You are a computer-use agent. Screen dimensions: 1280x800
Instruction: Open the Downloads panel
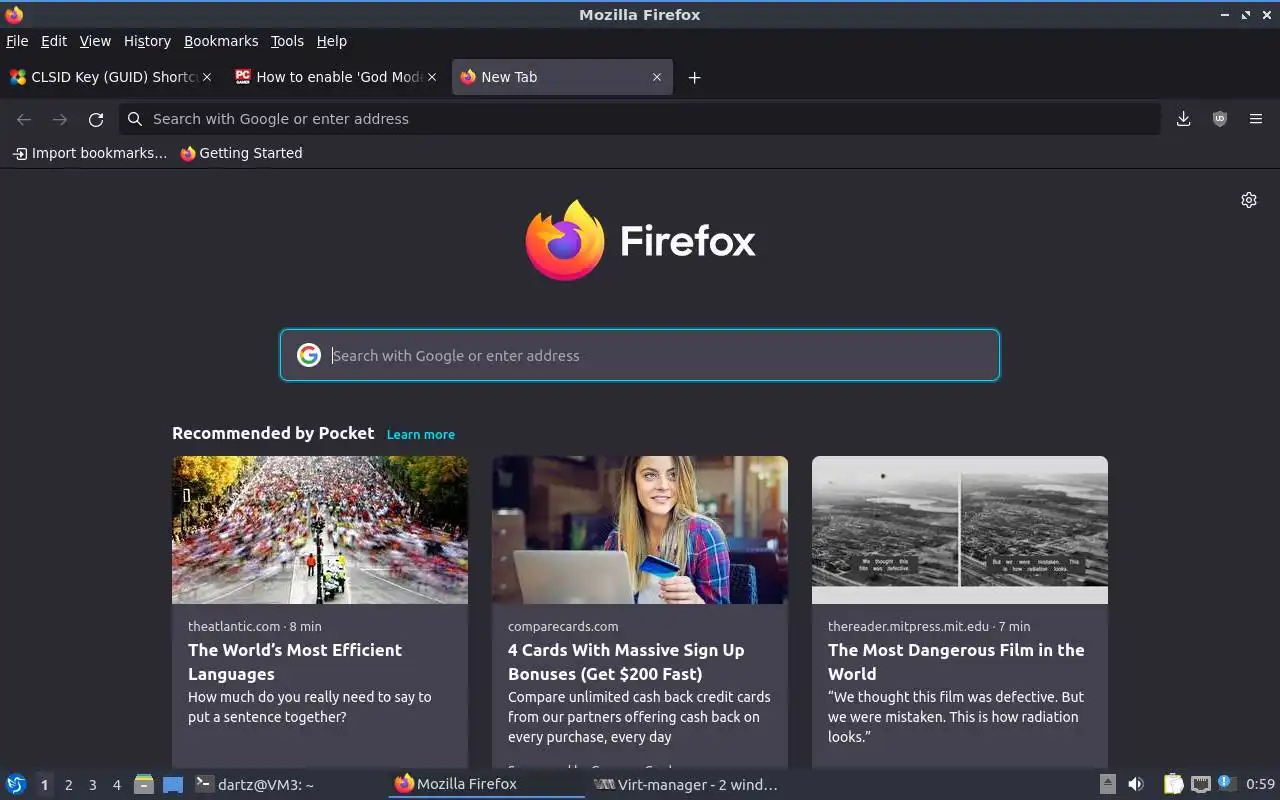tap(1183, 119)
